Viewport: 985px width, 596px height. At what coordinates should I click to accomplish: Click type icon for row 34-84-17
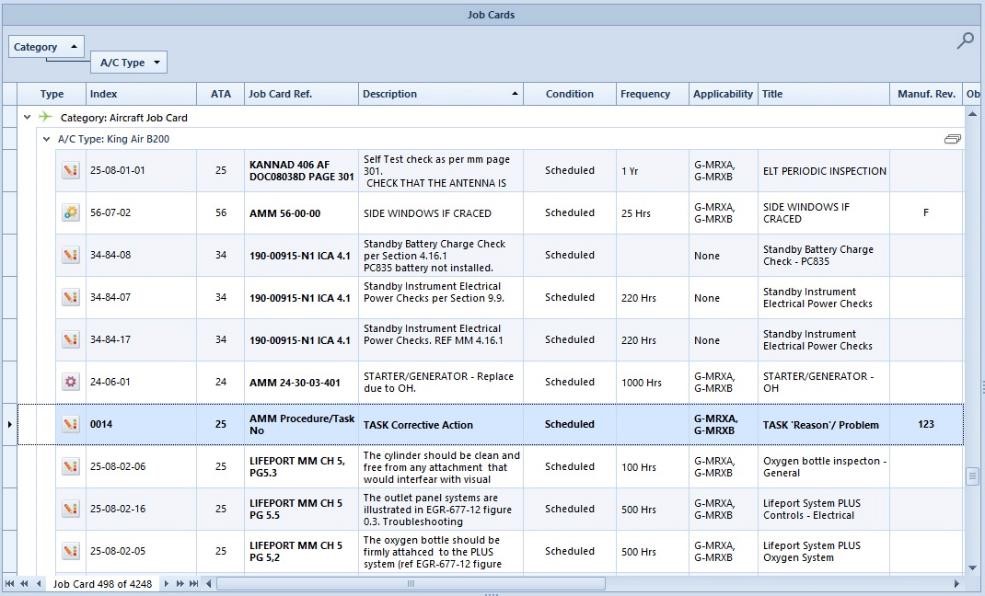(71, 340)
